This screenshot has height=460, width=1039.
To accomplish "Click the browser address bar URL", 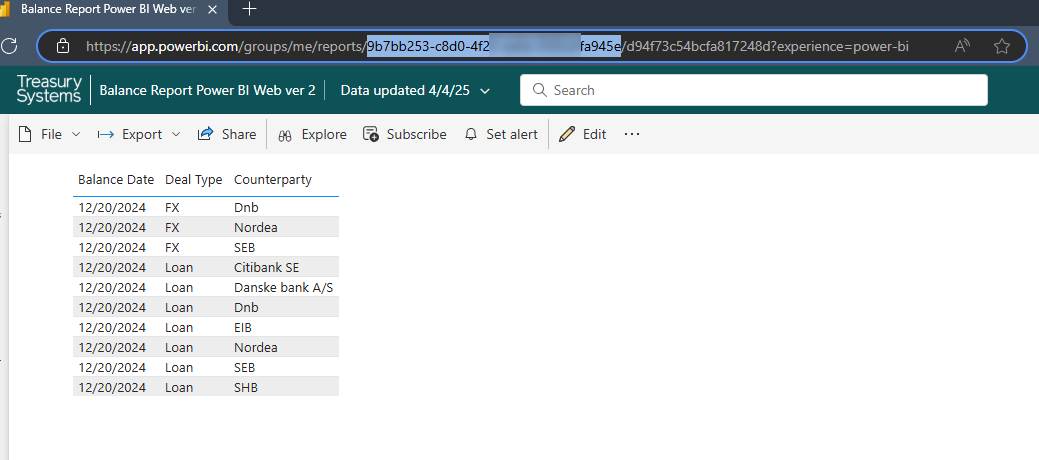I will (497, 46).
